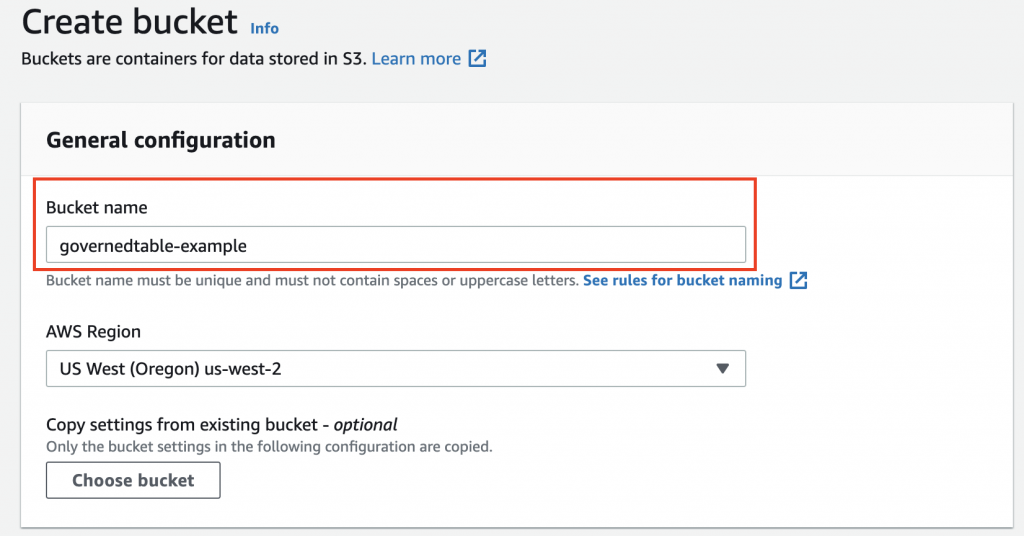The image size is (1024, 536).
Task: Follow the Learn more link
Action: pos(416,59)
